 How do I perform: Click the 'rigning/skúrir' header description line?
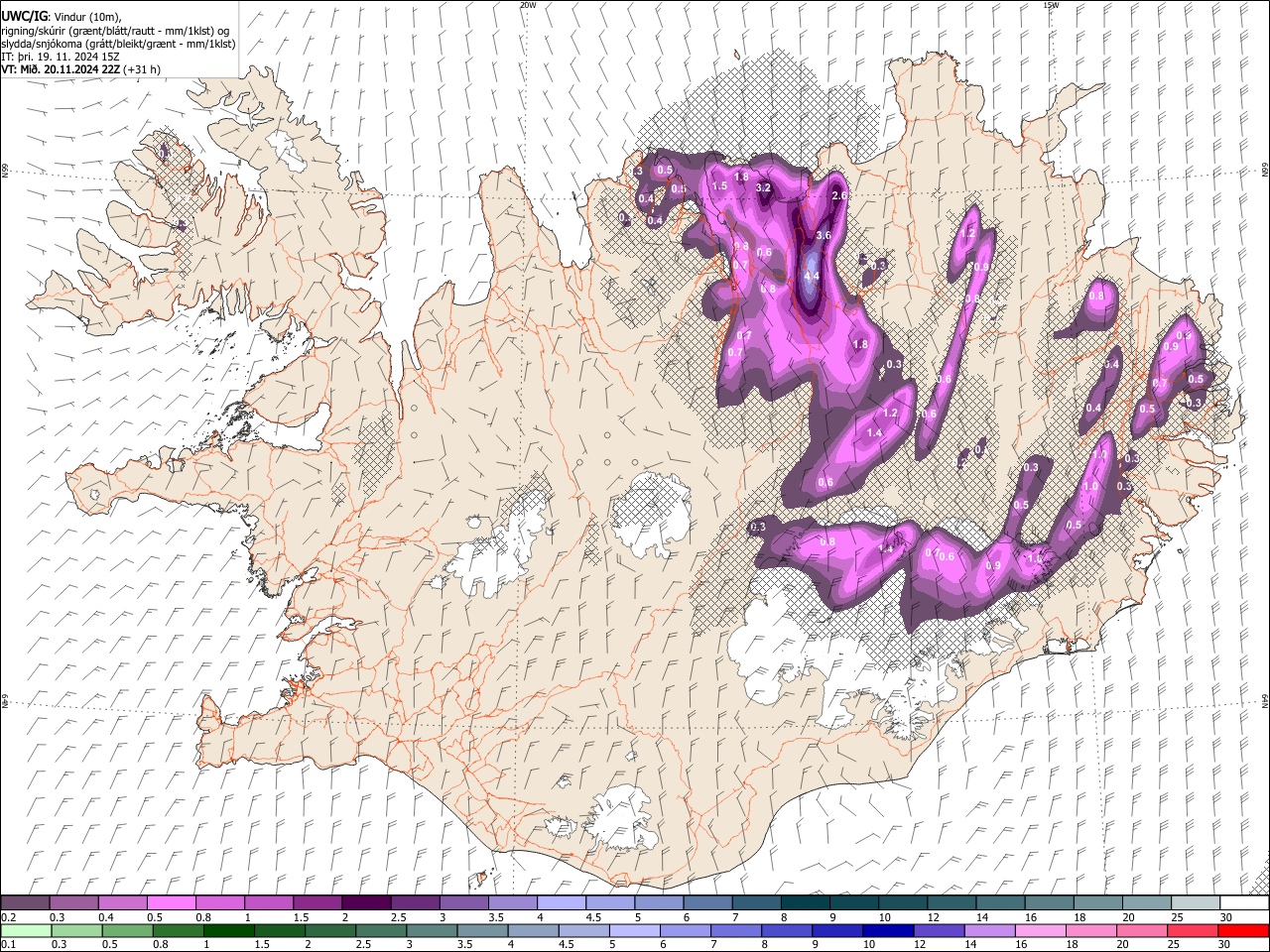tap(115, 31)
